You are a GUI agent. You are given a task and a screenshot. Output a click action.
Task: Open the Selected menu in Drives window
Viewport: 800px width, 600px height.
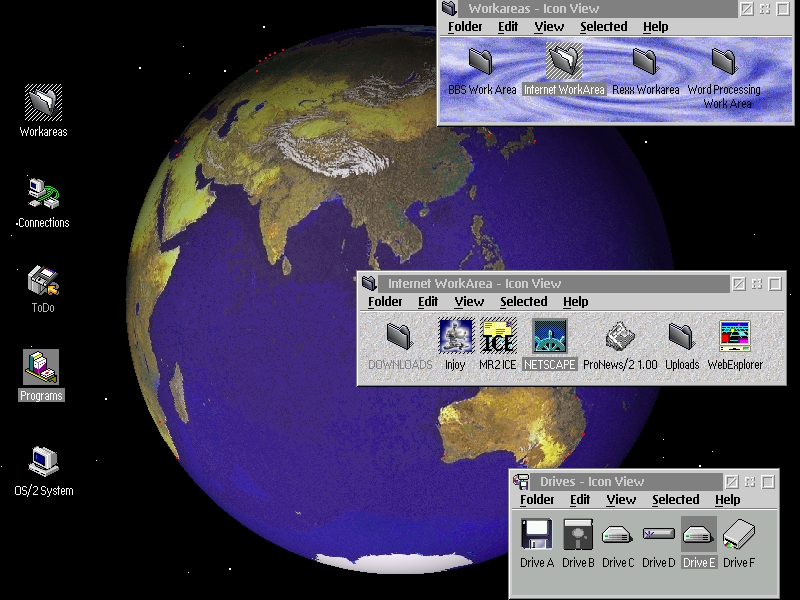[676, 499]
